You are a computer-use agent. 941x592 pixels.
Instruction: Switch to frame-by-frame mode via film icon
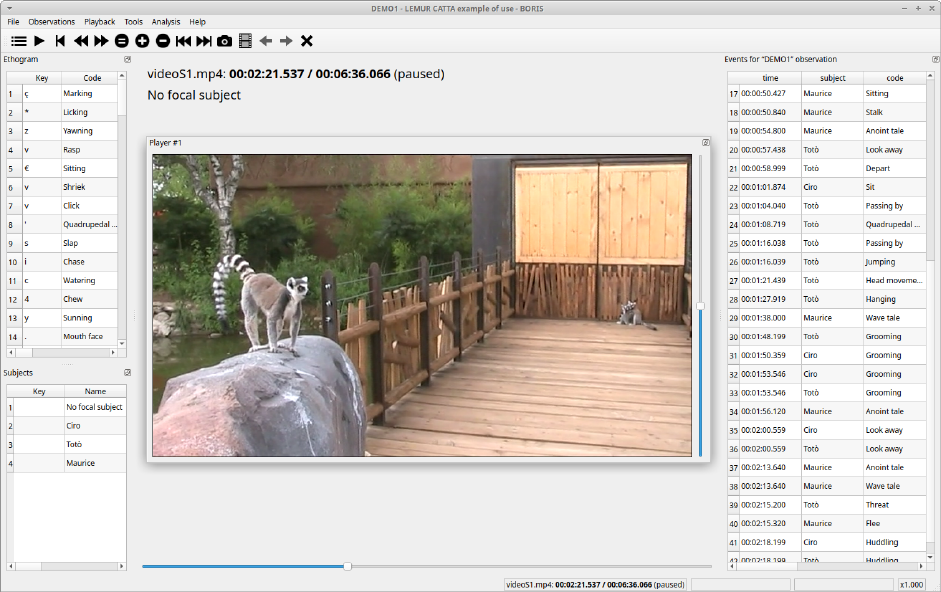pos(245,41)
